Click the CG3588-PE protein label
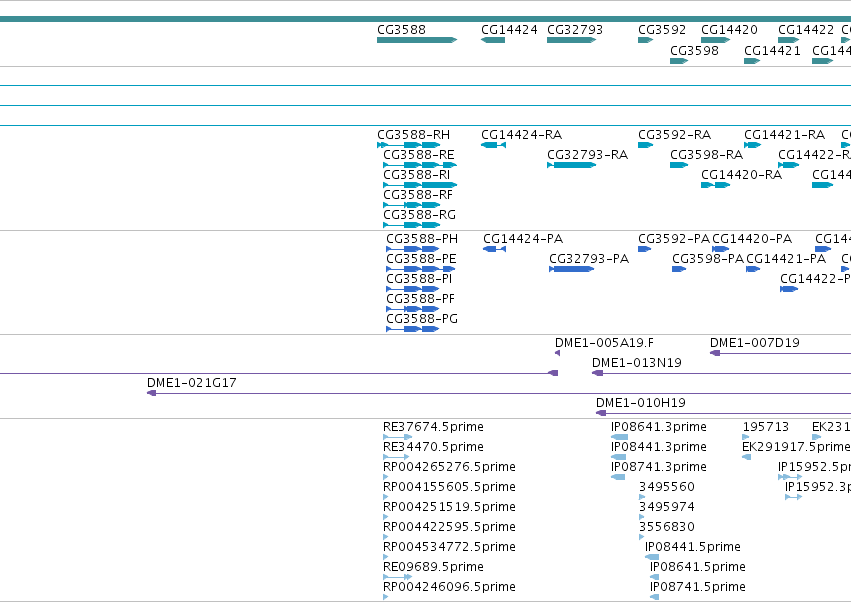Screen dimensions: 851x602 (x=421, y=259)
